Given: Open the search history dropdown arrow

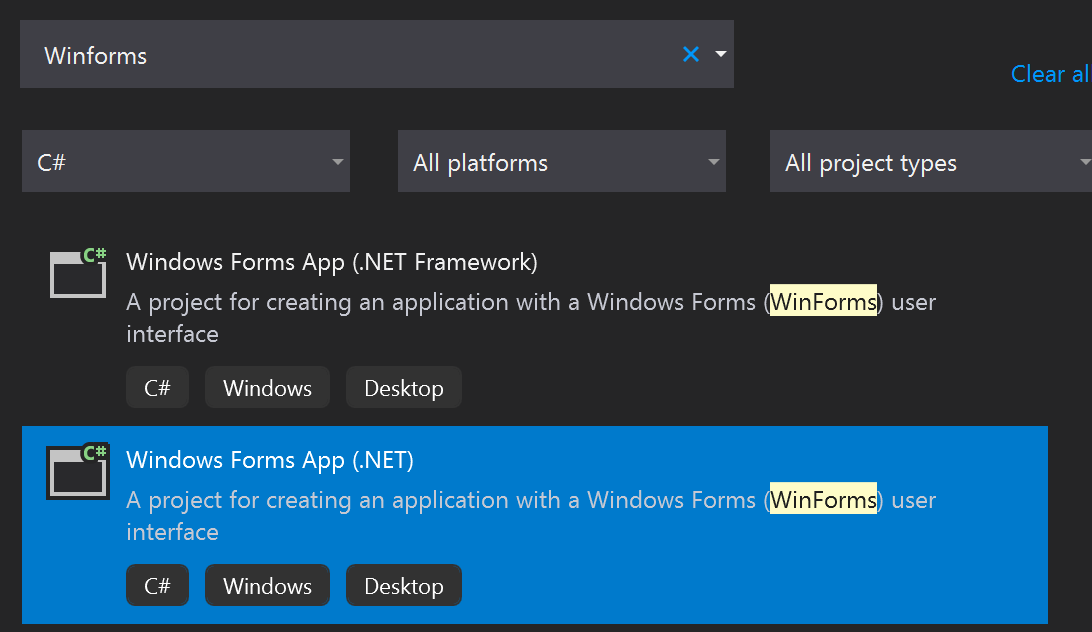Looking at the screenshot, I should point(719,54).
